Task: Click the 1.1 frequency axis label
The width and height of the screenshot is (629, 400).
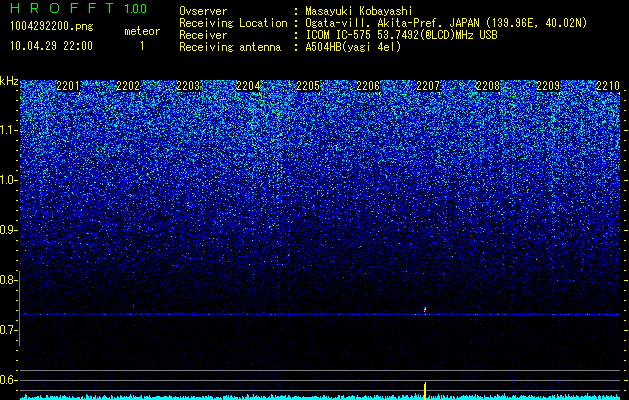Action: click(x=8, y=130)
